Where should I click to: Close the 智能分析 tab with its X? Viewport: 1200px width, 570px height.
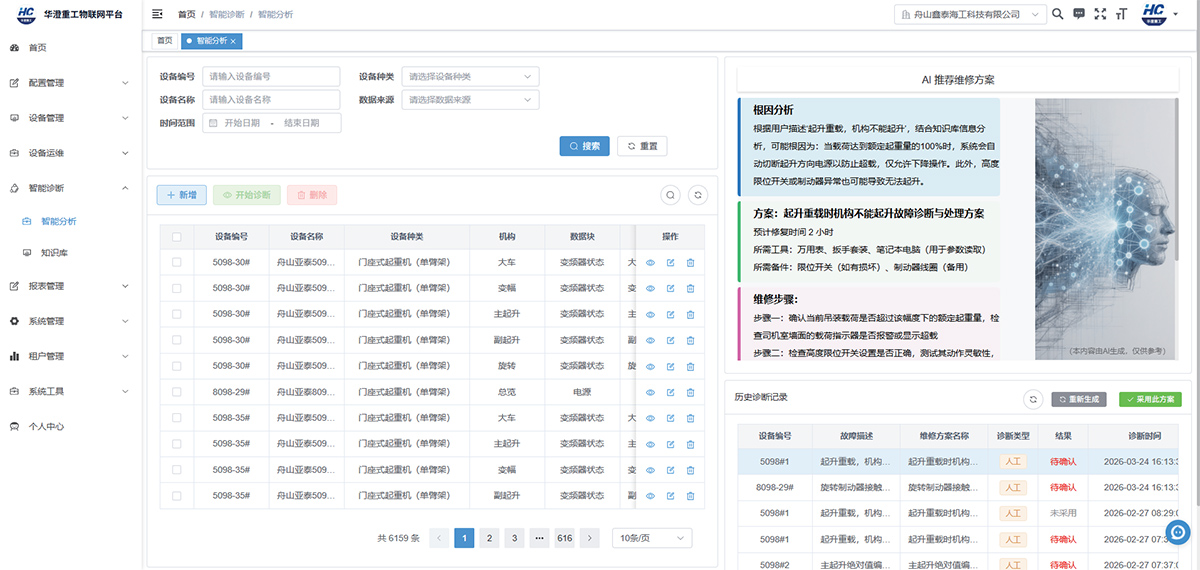pyautogui.click(x=233, y=41)
